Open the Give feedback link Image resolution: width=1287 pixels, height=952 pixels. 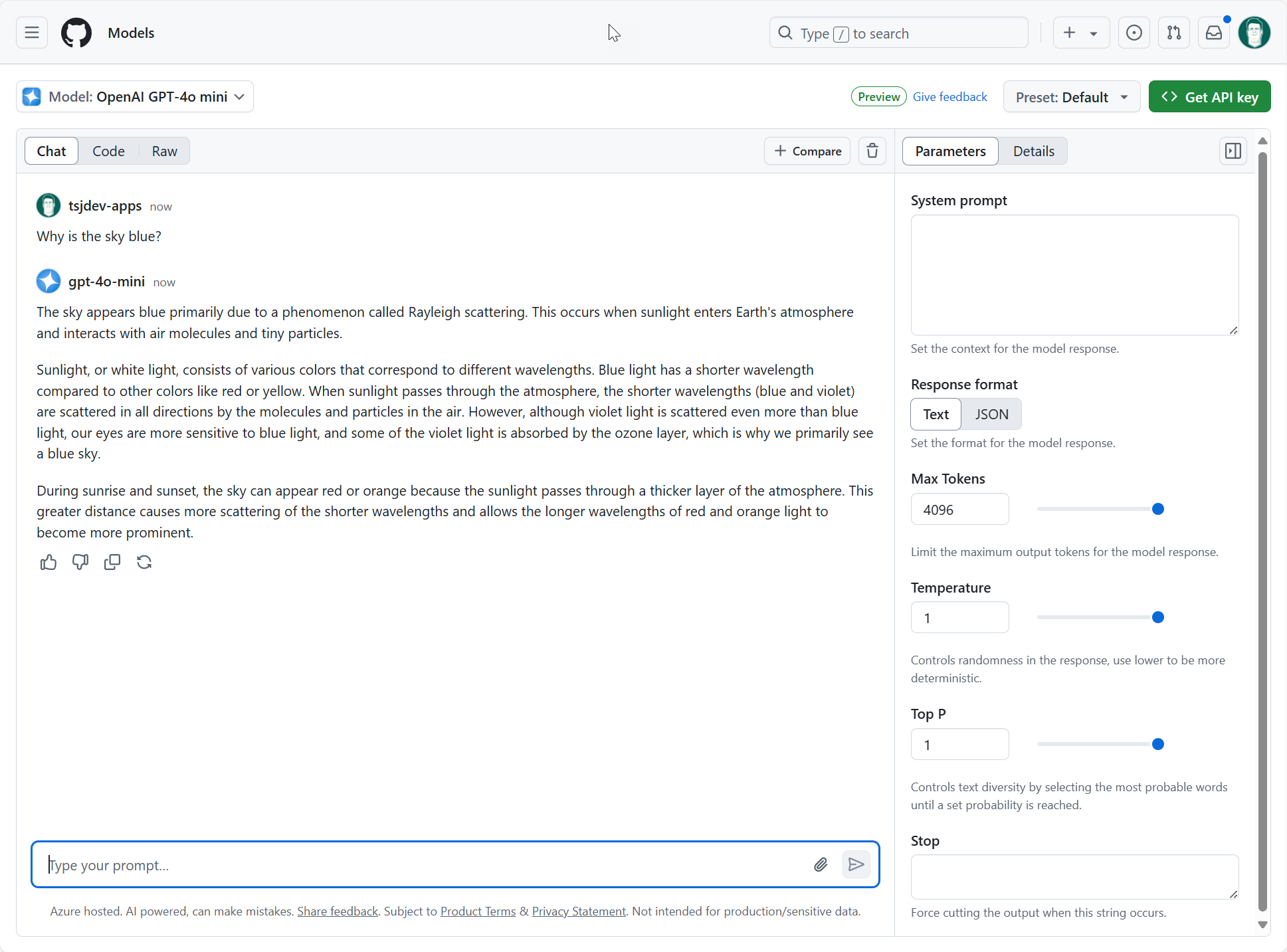[949, 97]
